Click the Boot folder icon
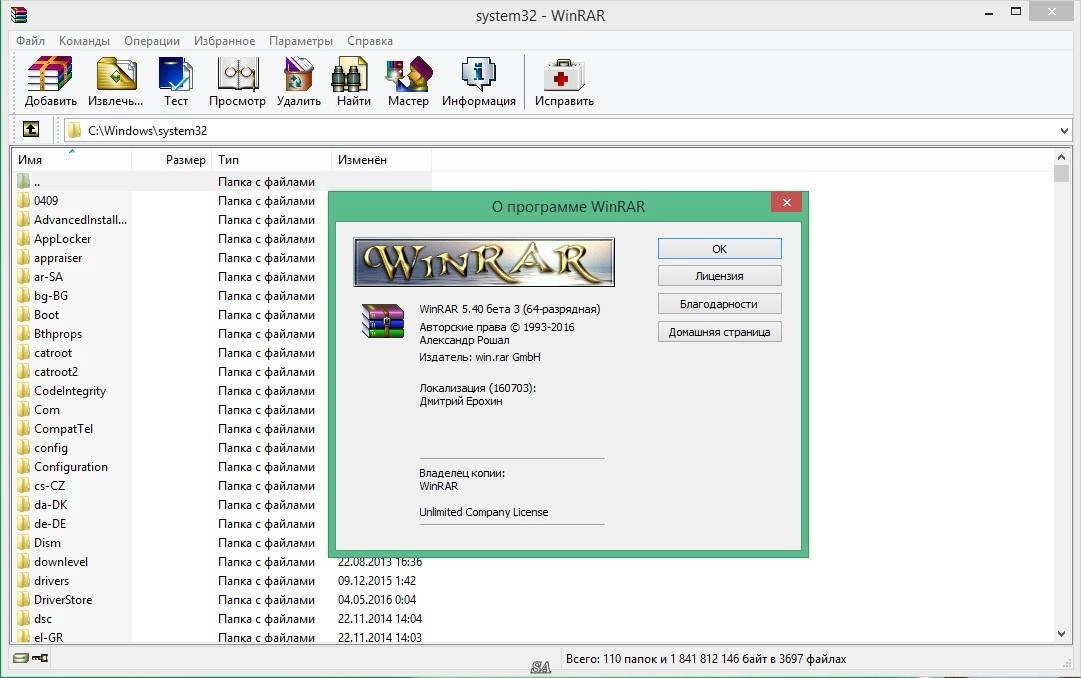 24,315
